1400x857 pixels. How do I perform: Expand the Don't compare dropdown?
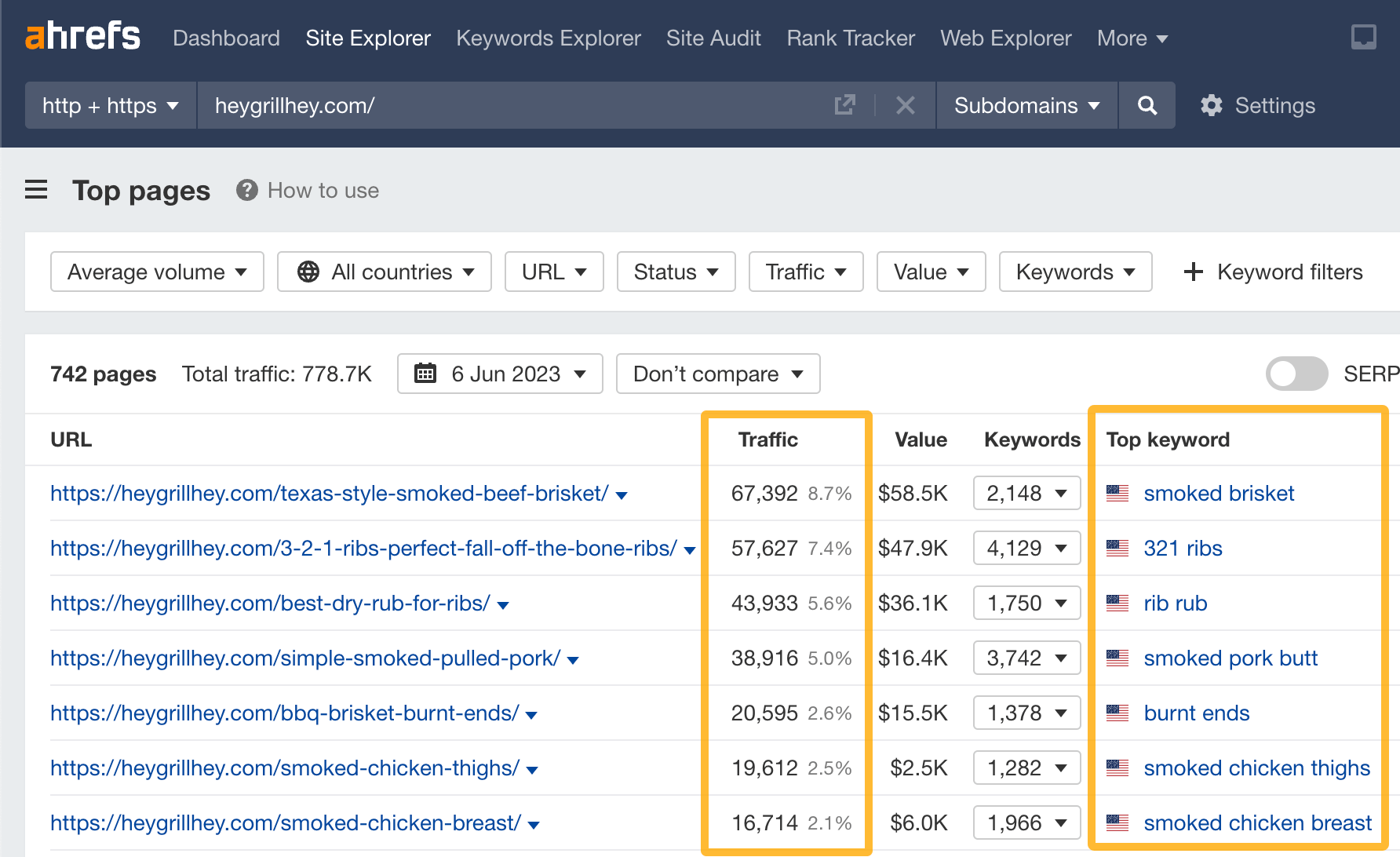[717, 374]
